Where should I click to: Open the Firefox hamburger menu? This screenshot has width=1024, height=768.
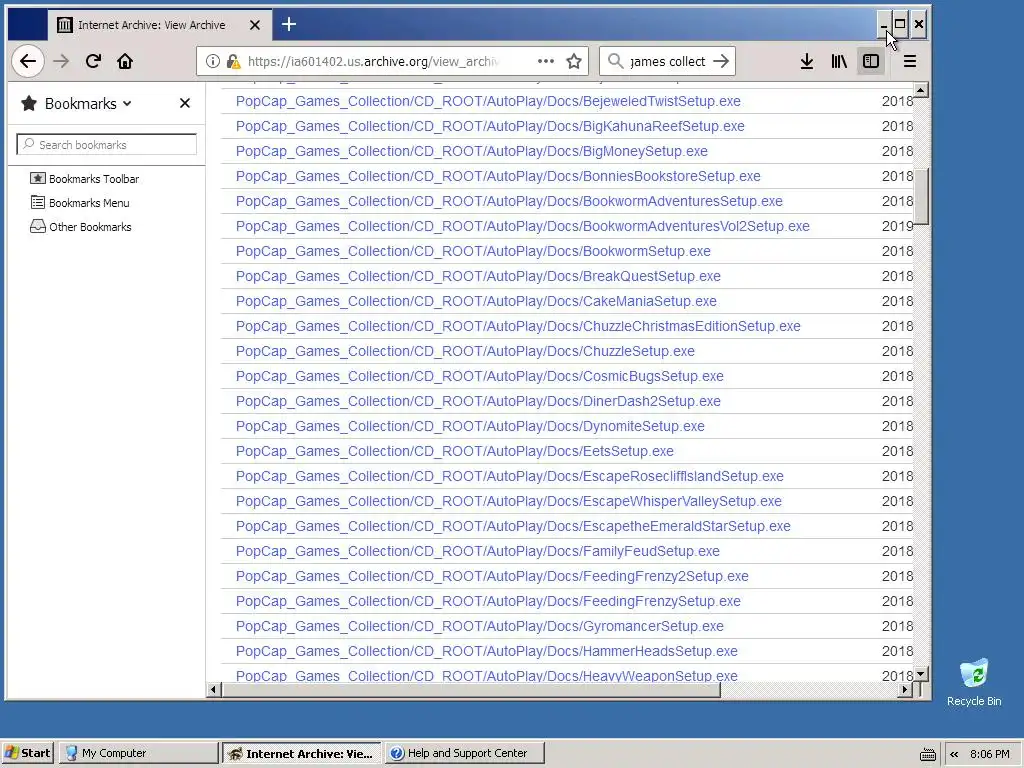[910, 61]
